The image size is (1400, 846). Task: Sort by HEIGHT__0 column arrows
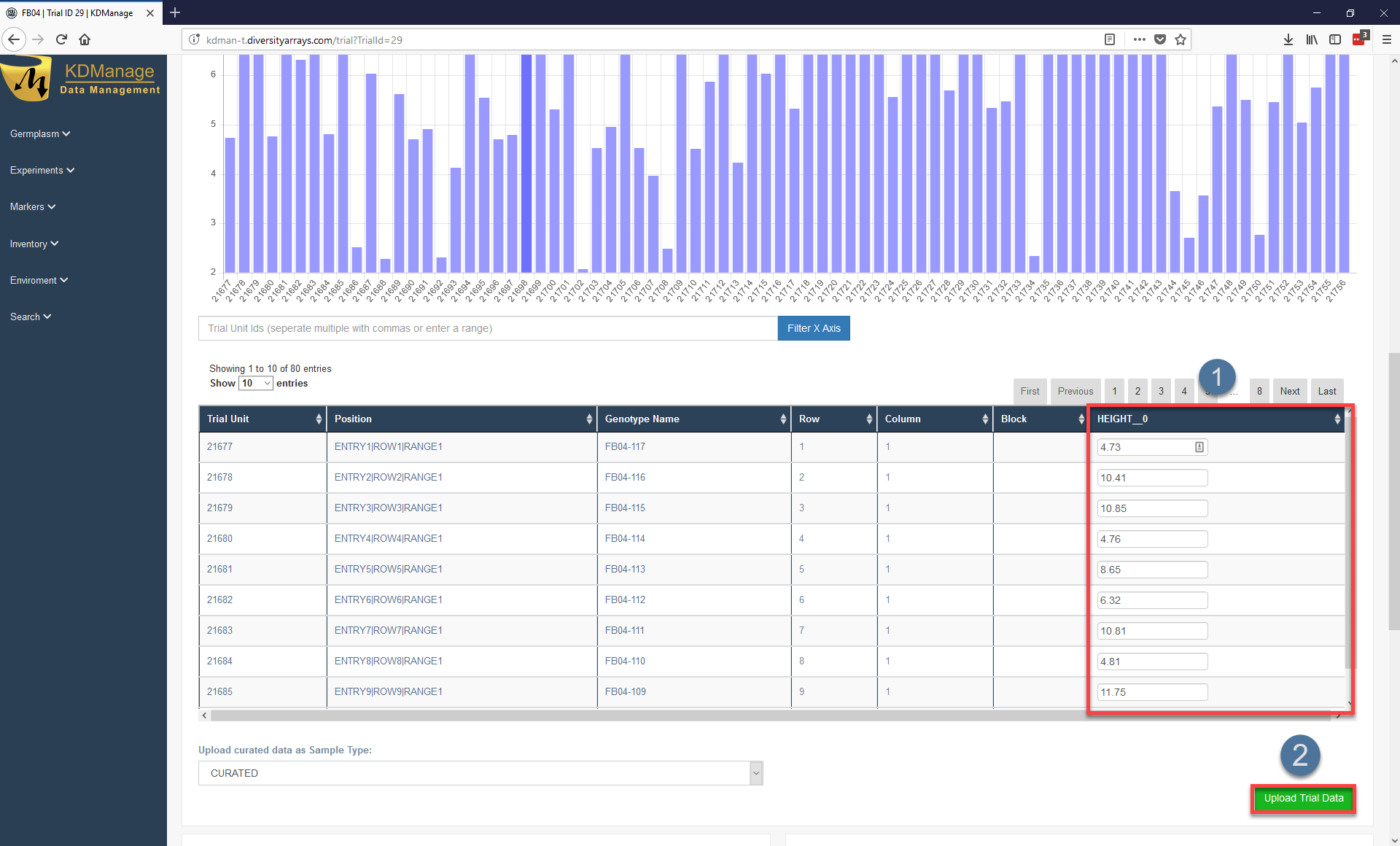click(1337, 419)
